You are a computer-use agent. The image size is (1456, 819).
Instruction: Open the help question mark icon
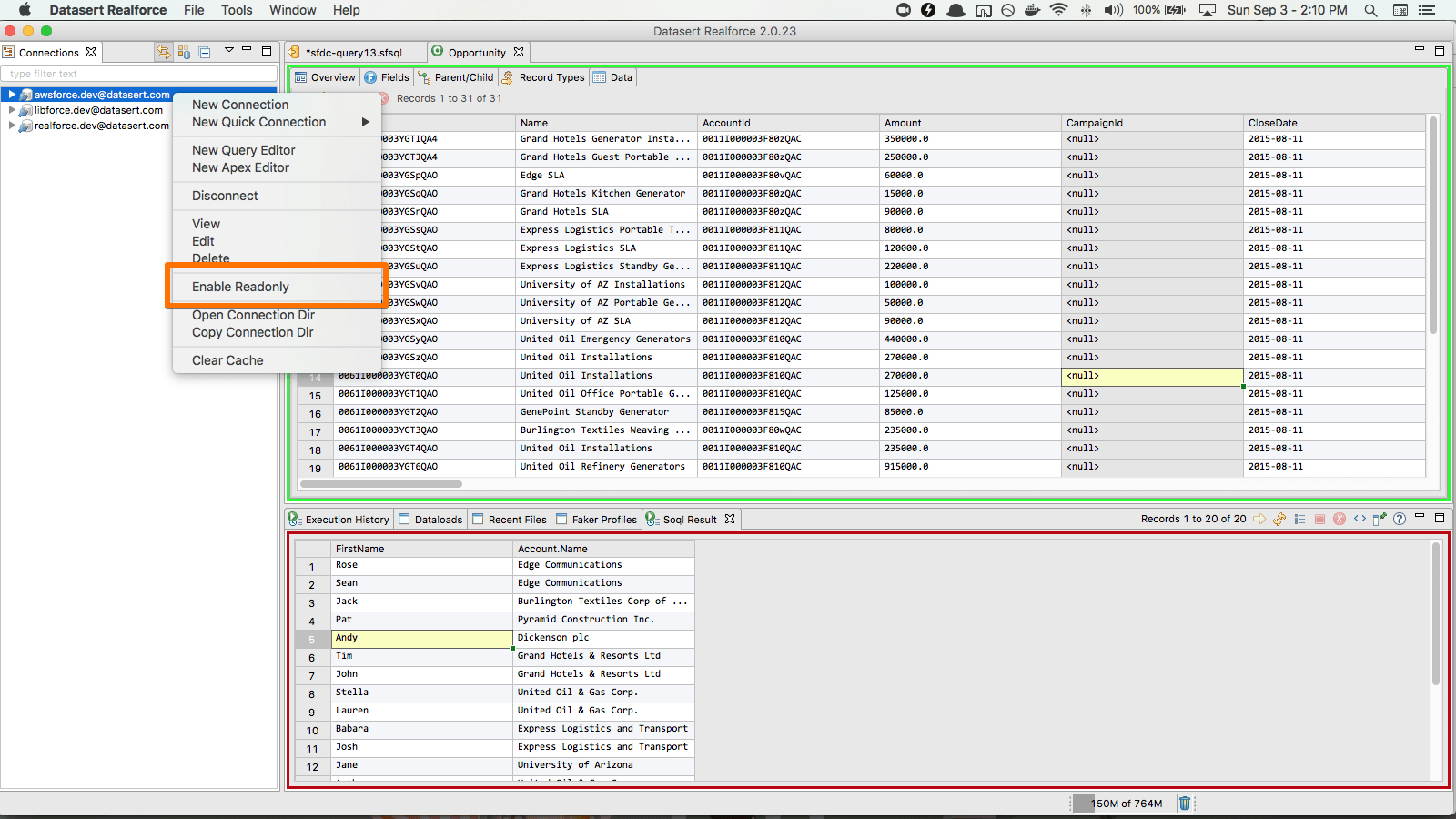(1400, 519)
